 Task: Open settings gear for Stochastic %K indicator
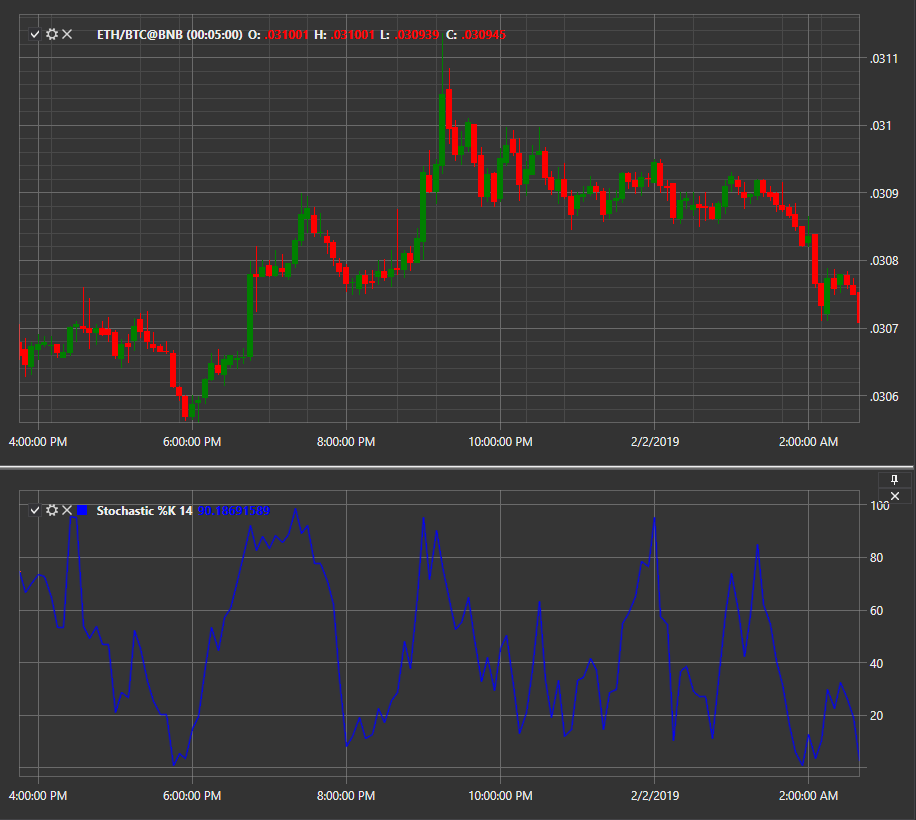52,510
